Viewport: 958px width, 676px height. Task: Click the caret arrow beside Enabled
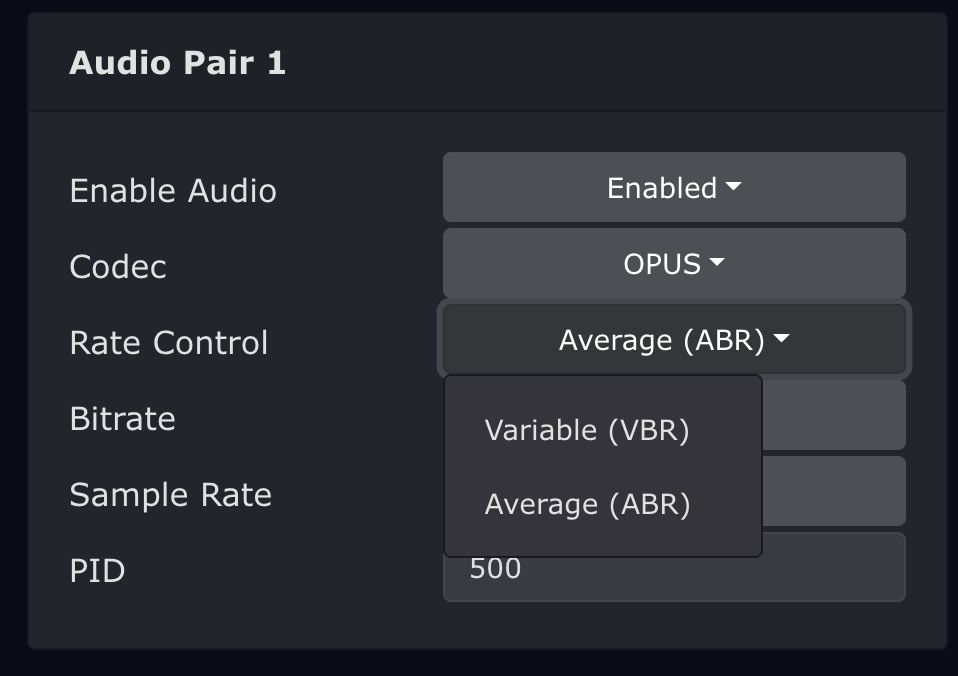[x=733, y=187]
